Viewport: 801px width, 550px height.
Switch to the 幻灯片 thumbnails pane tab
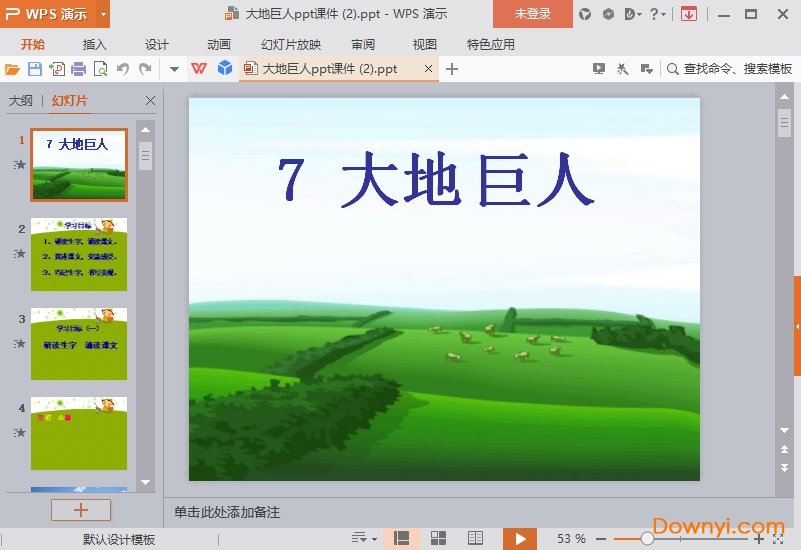(69, 101)
